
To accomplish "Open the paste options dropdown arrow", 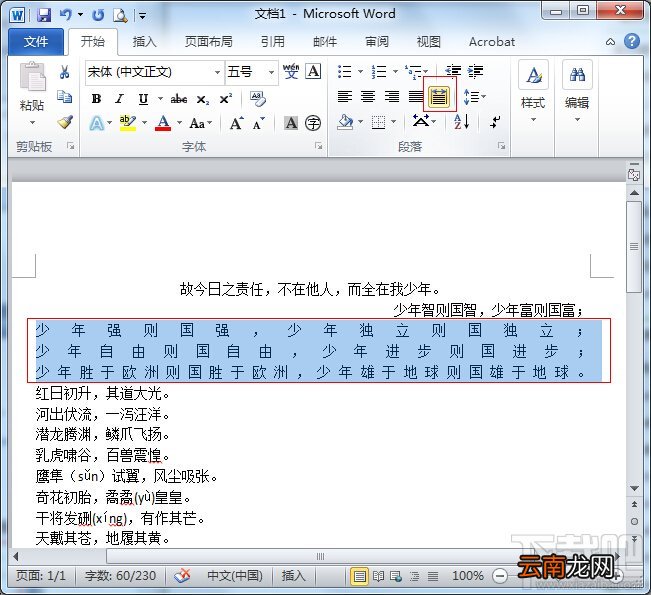I will click(32, 122).
